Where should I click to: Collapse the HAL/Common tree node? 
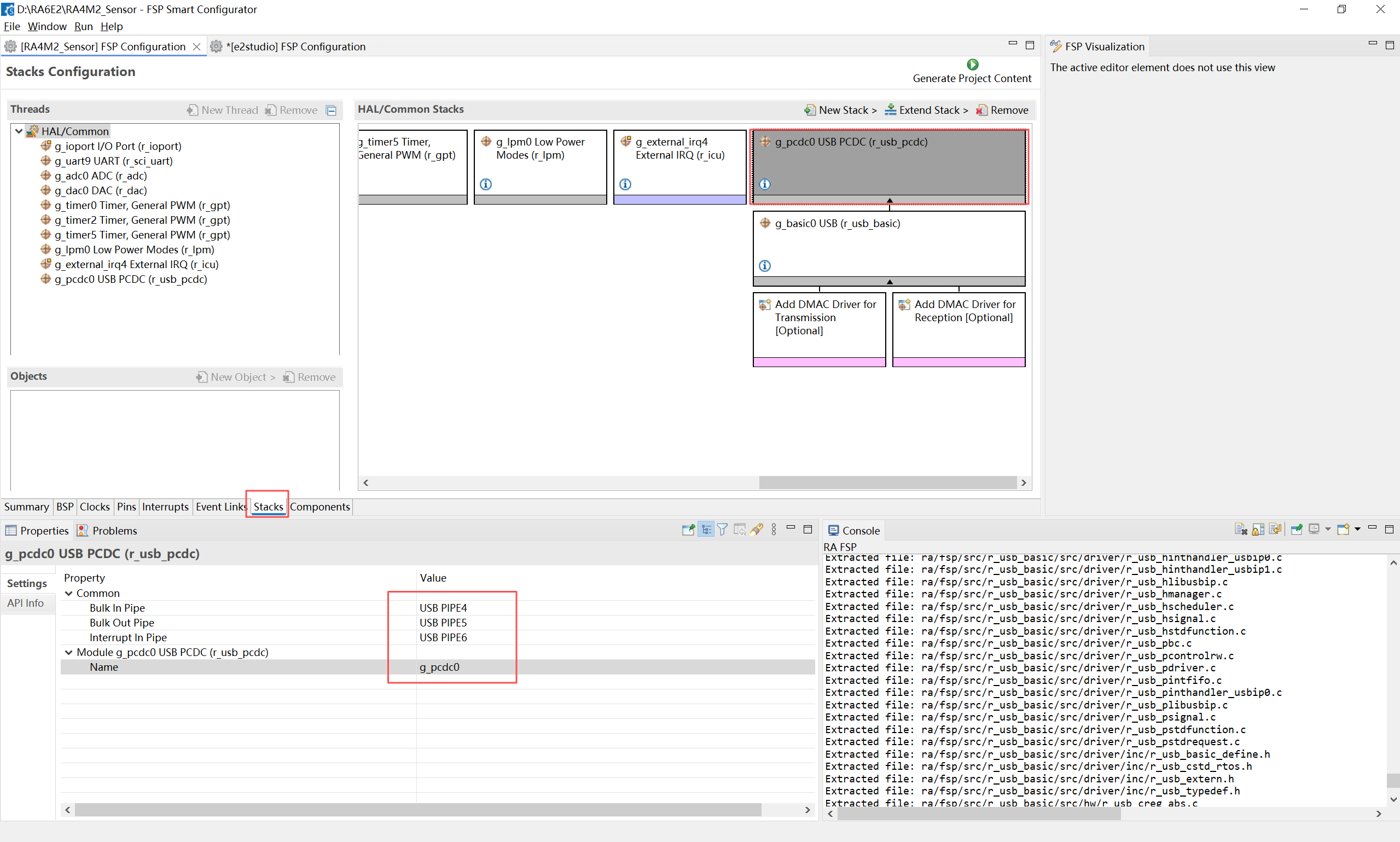19,131
